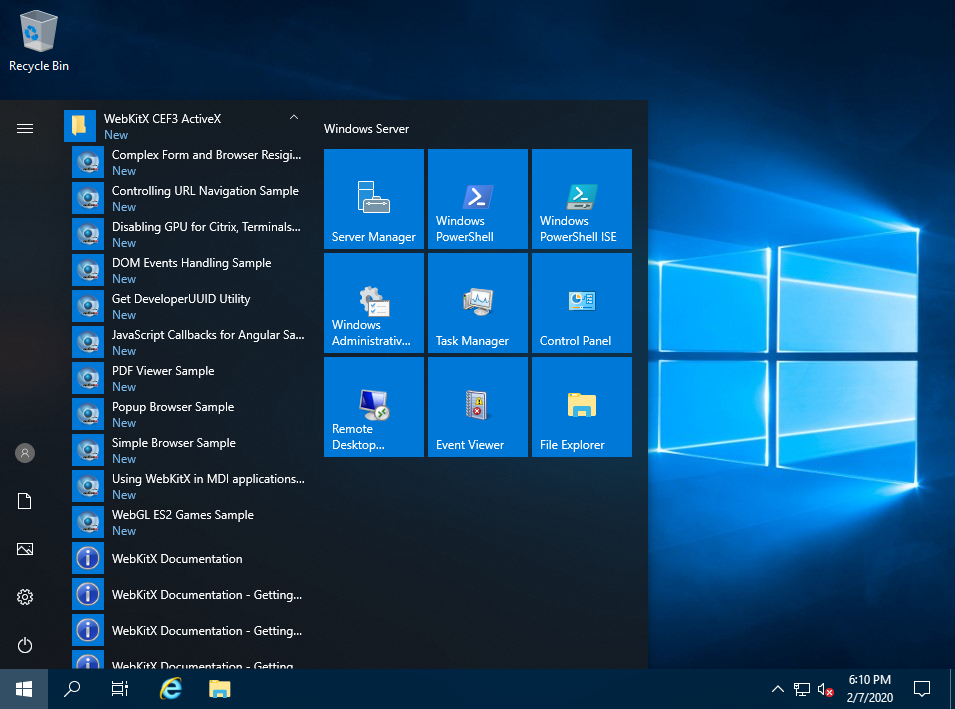This screenshot has width=955, height=709.
Task: Open Documents from the Start sidebar
Action: coord(25,501)
